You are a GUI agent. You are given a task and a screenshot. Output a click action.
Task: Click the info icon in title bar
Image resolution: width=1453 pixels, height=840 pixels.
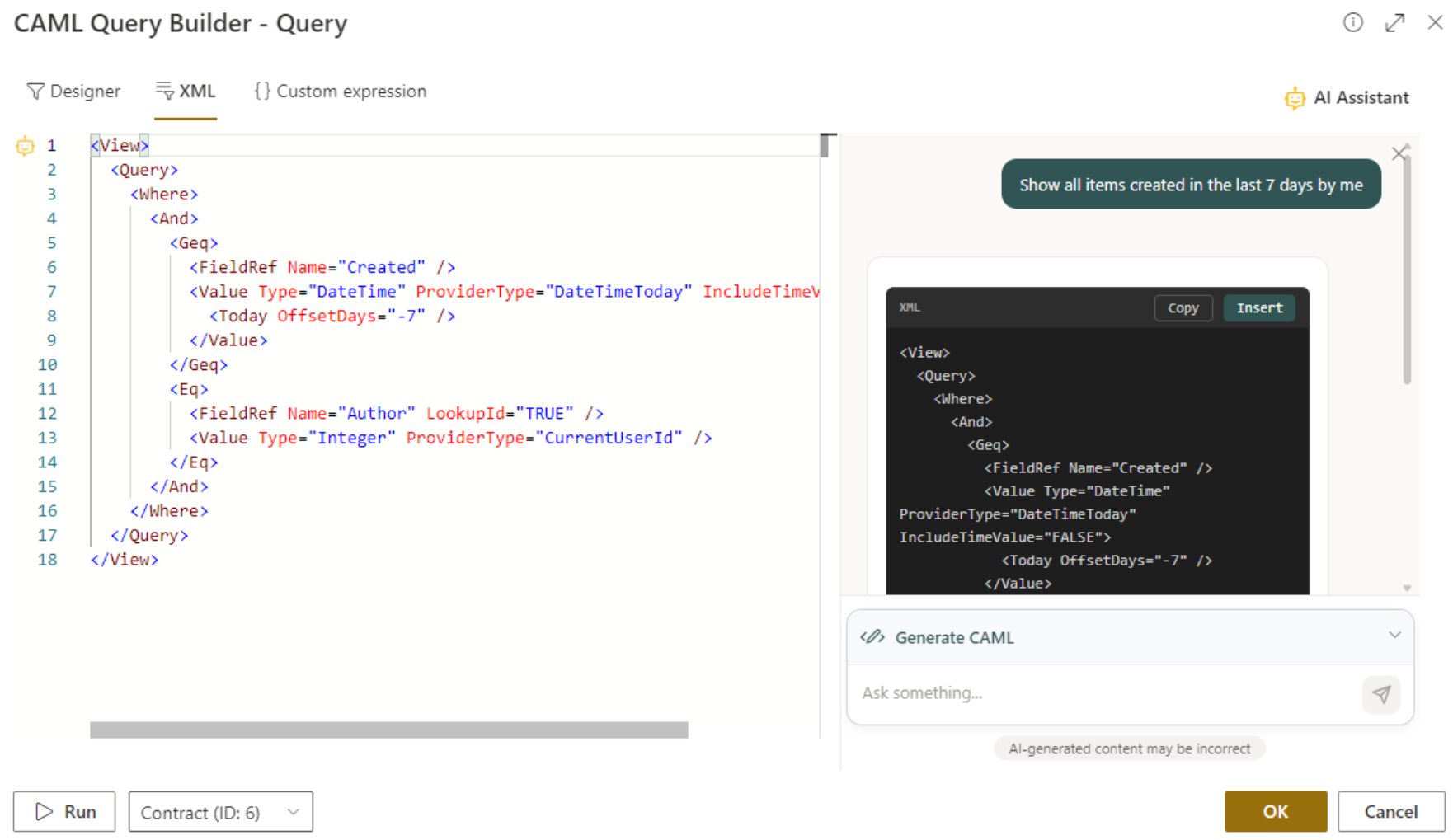[x=1352, y=22]
